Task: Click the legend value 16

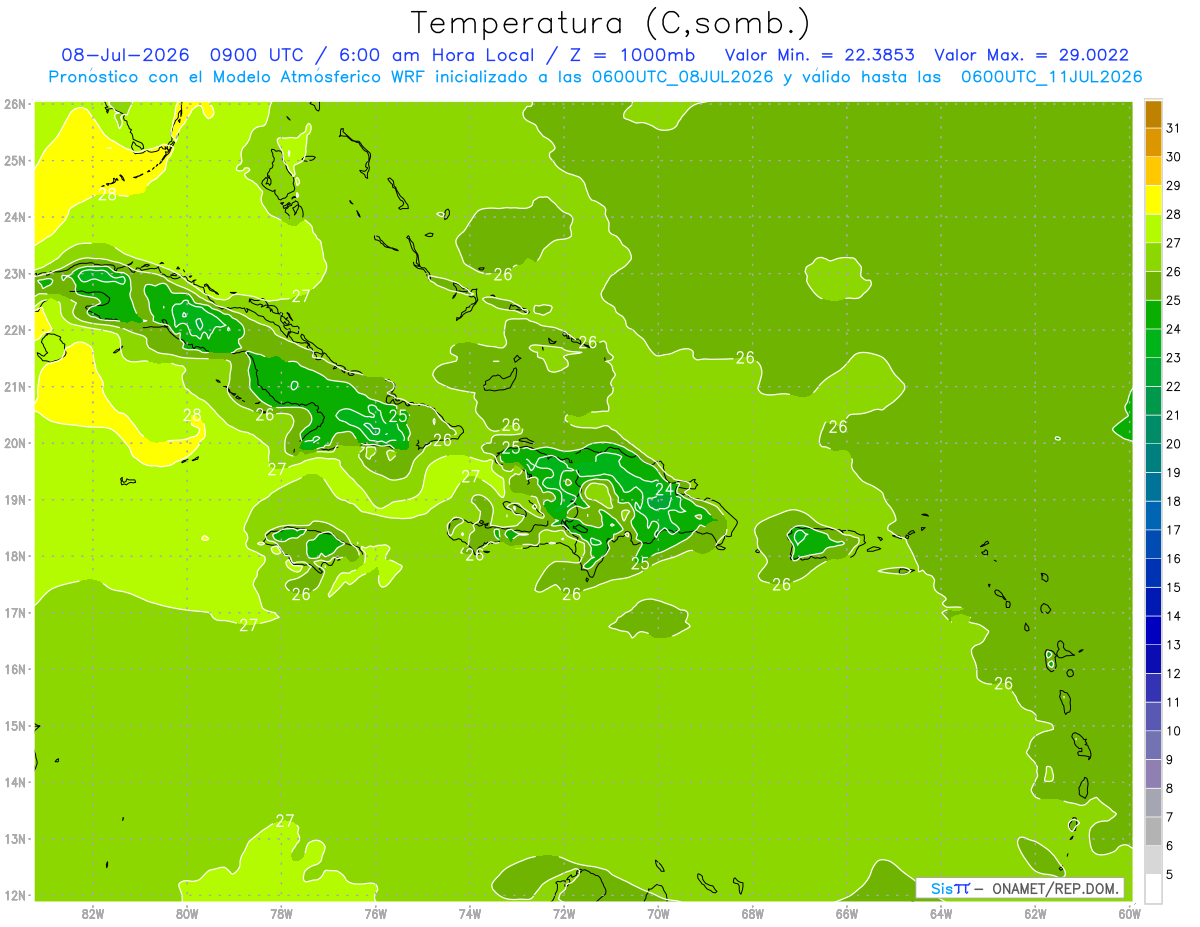Action: point(1174,559)
